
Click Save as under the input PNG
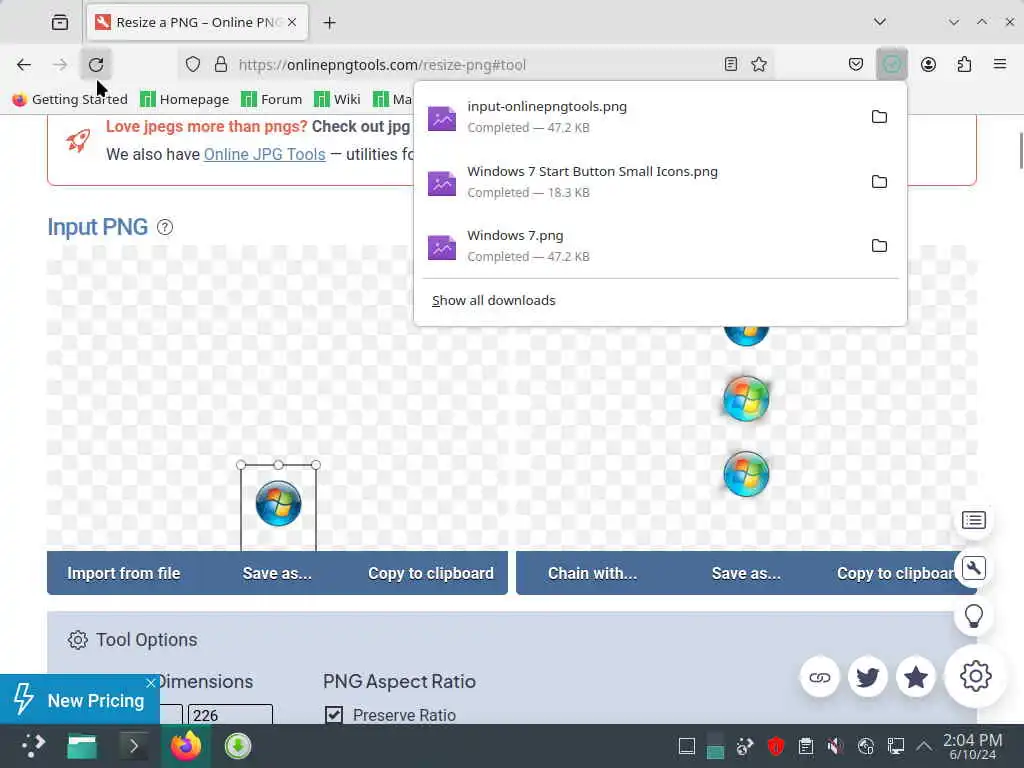(x=277, y=573)
